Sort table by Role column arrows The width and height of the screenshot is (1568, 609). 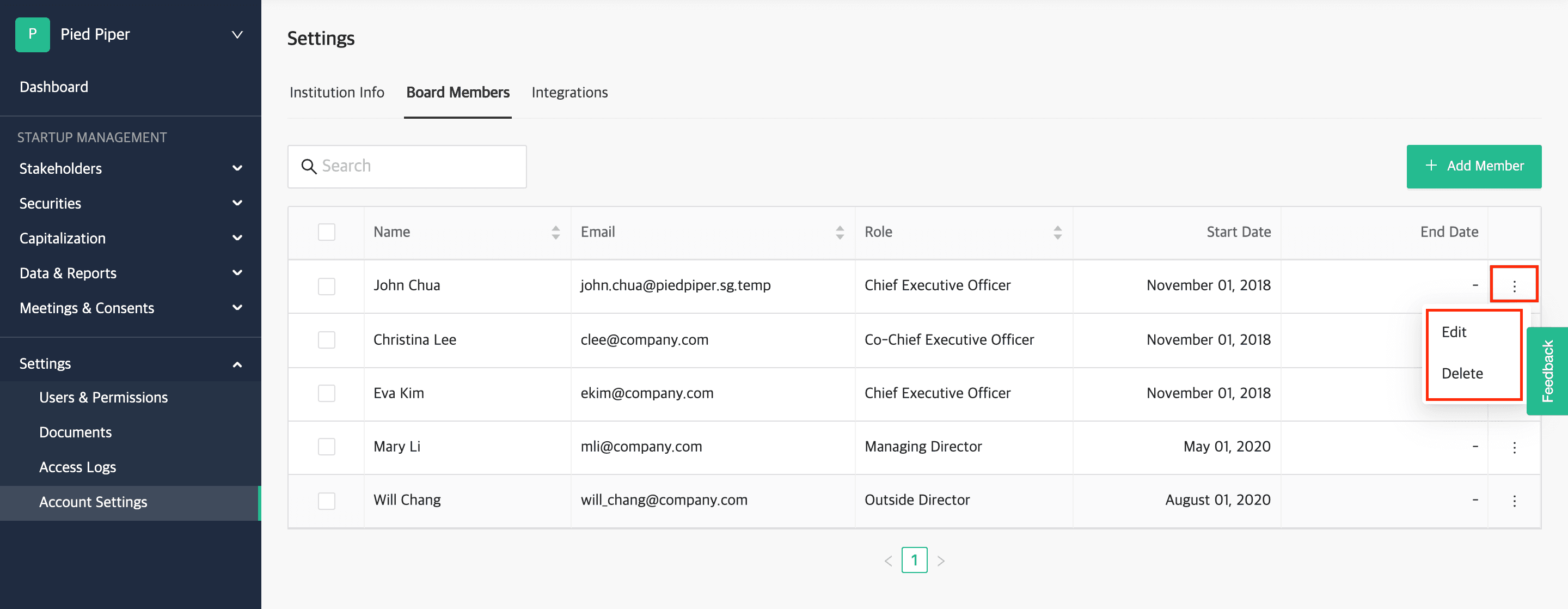click(1057, 232)
